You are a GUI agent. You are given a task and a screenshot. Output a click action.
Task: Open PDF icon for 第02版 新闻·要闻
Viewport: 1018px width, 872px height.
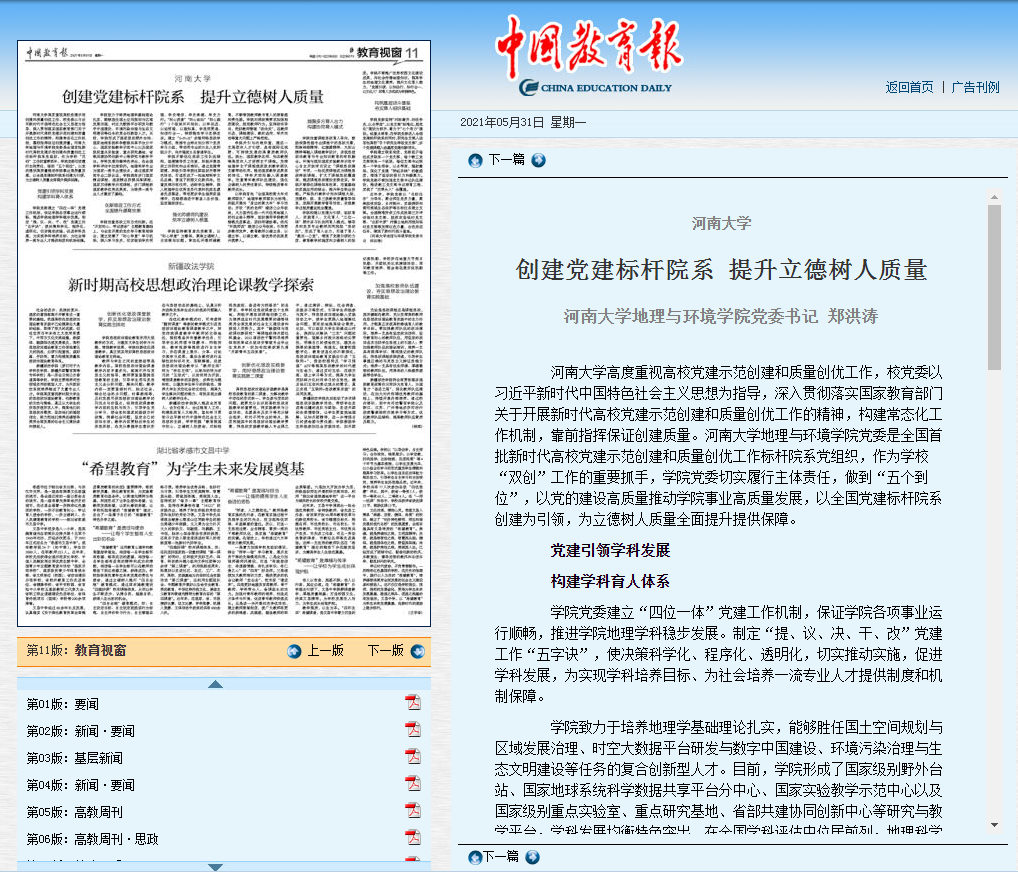click(x=413, y=730)
